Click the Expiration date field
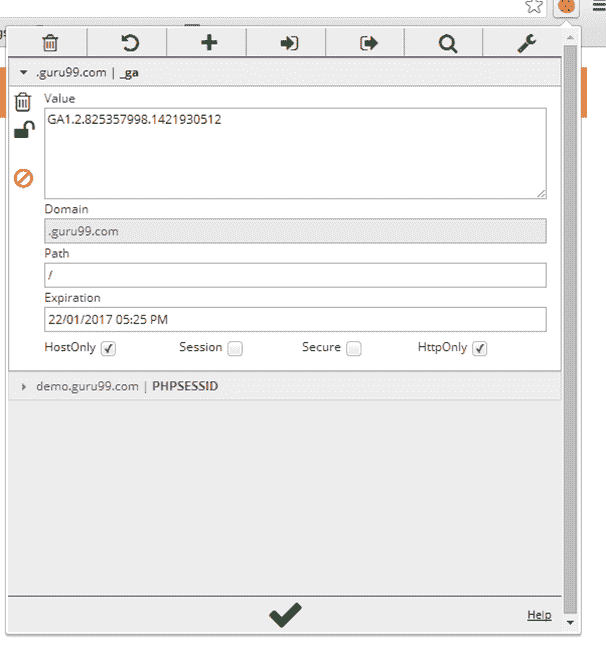606x658 pixels. 295,319
